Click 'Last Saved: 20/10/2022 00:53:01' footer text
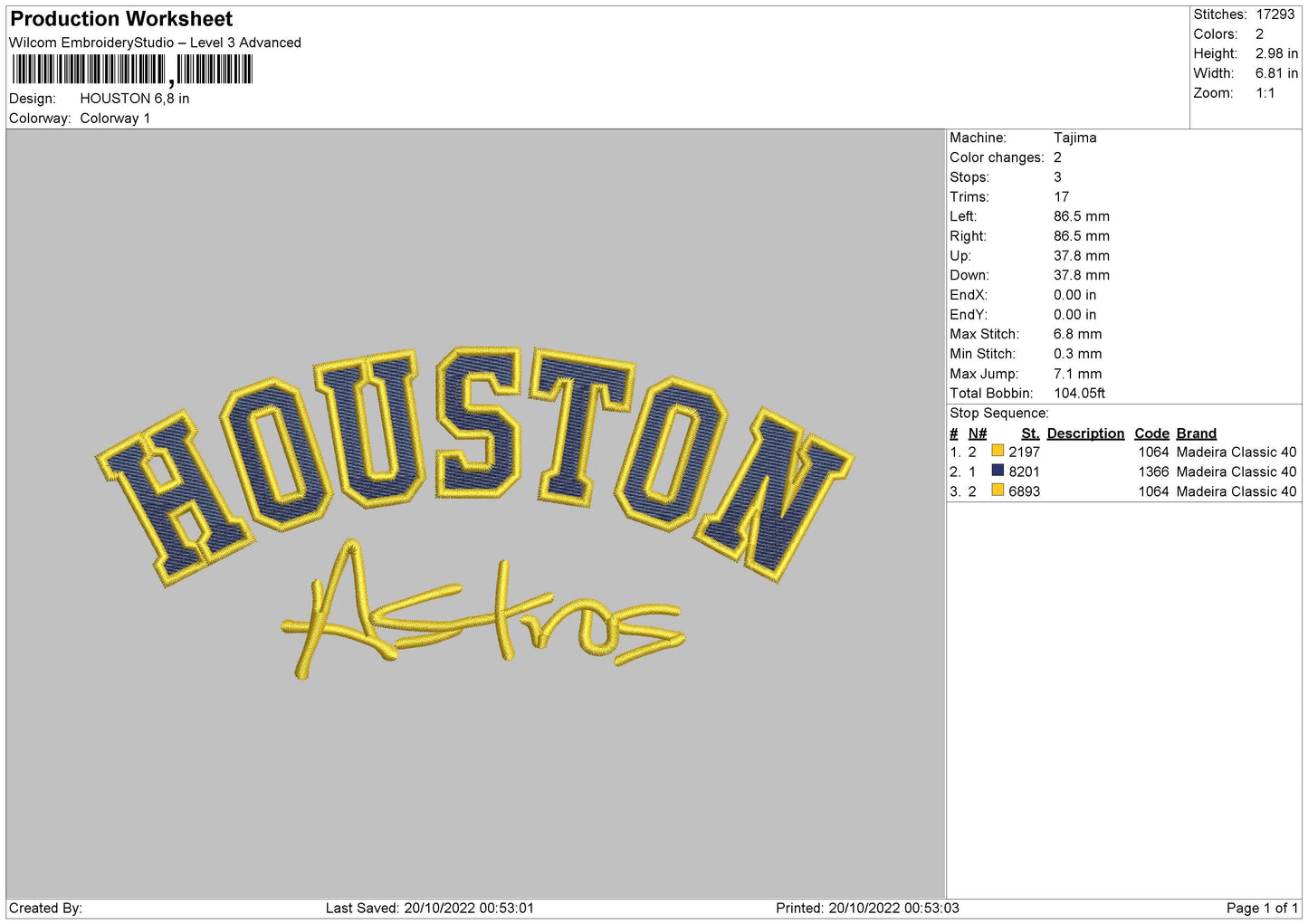1308x924 pixels. [x=430, y=909]
